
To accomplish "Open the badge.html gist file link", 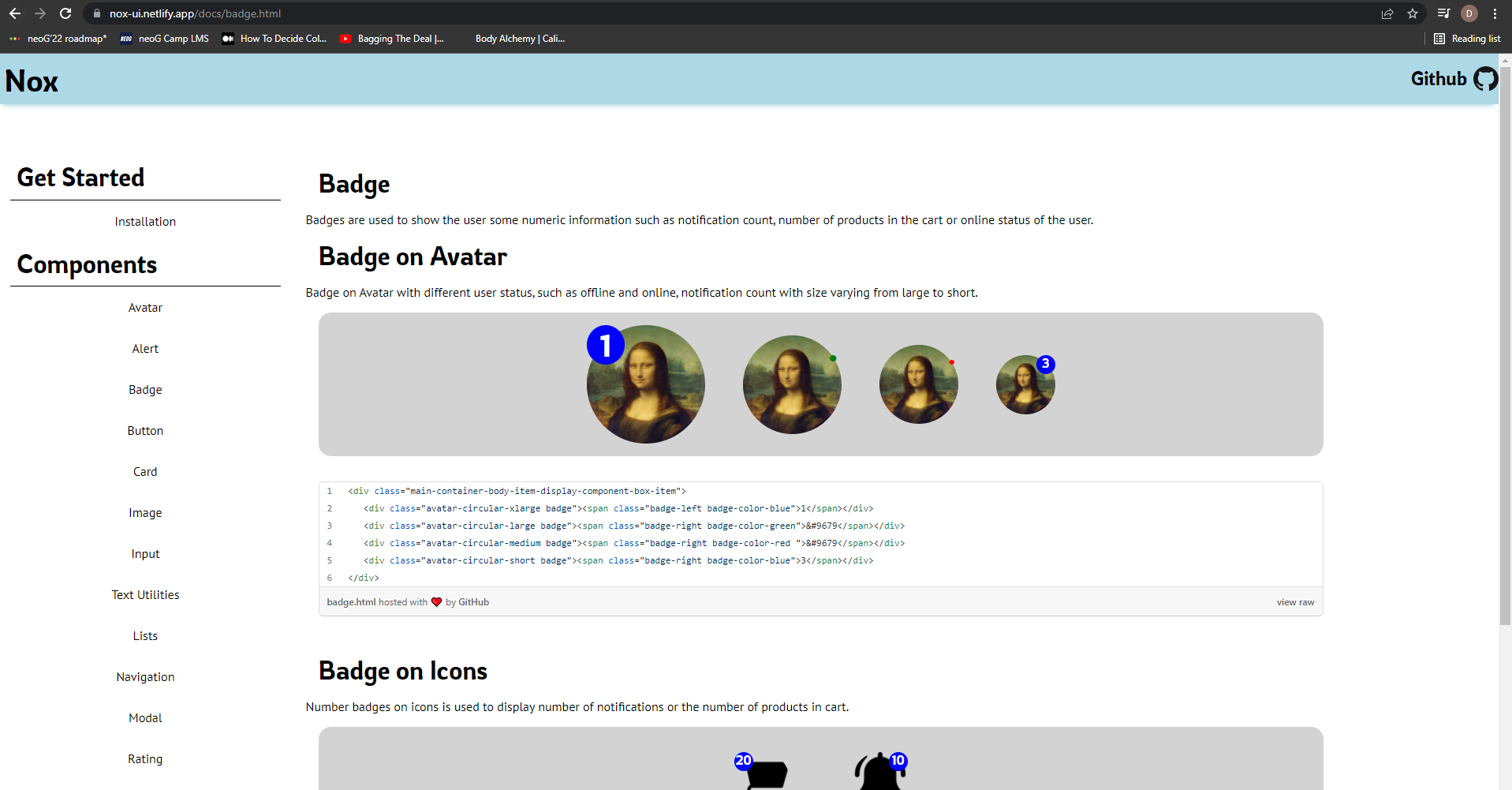I will [x=351, y=602].
